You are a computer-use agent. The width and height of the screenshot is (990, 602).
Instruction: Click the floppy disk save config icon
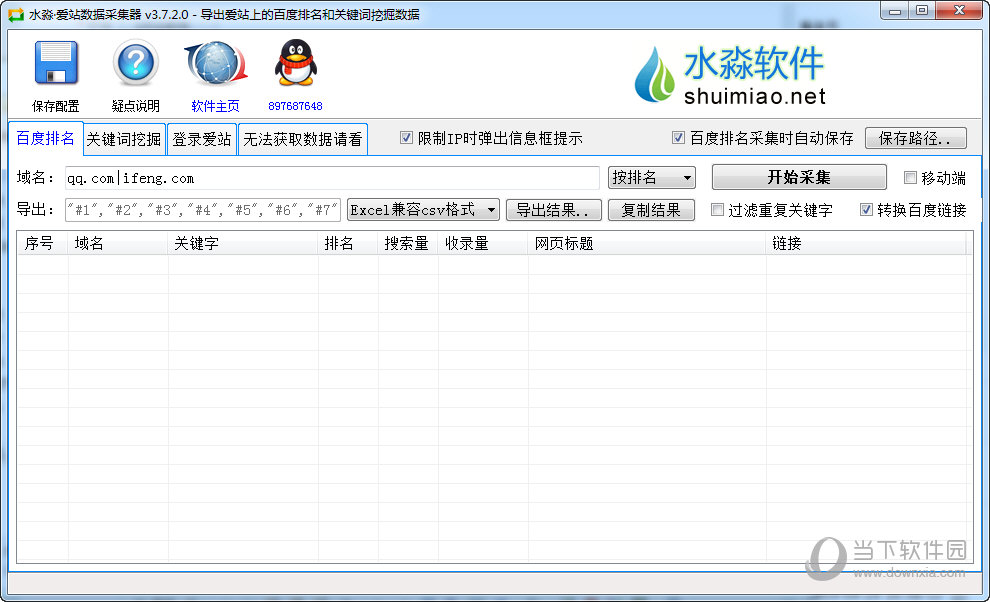coord(56,63)
